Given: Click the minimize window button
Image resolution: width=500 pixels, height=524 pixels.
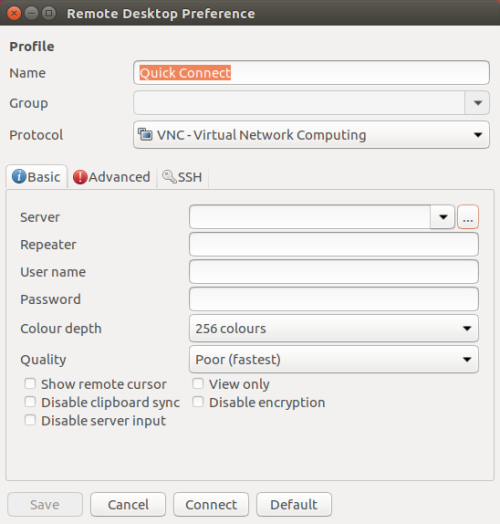Looking at the screenshot, I should [31, 13].
